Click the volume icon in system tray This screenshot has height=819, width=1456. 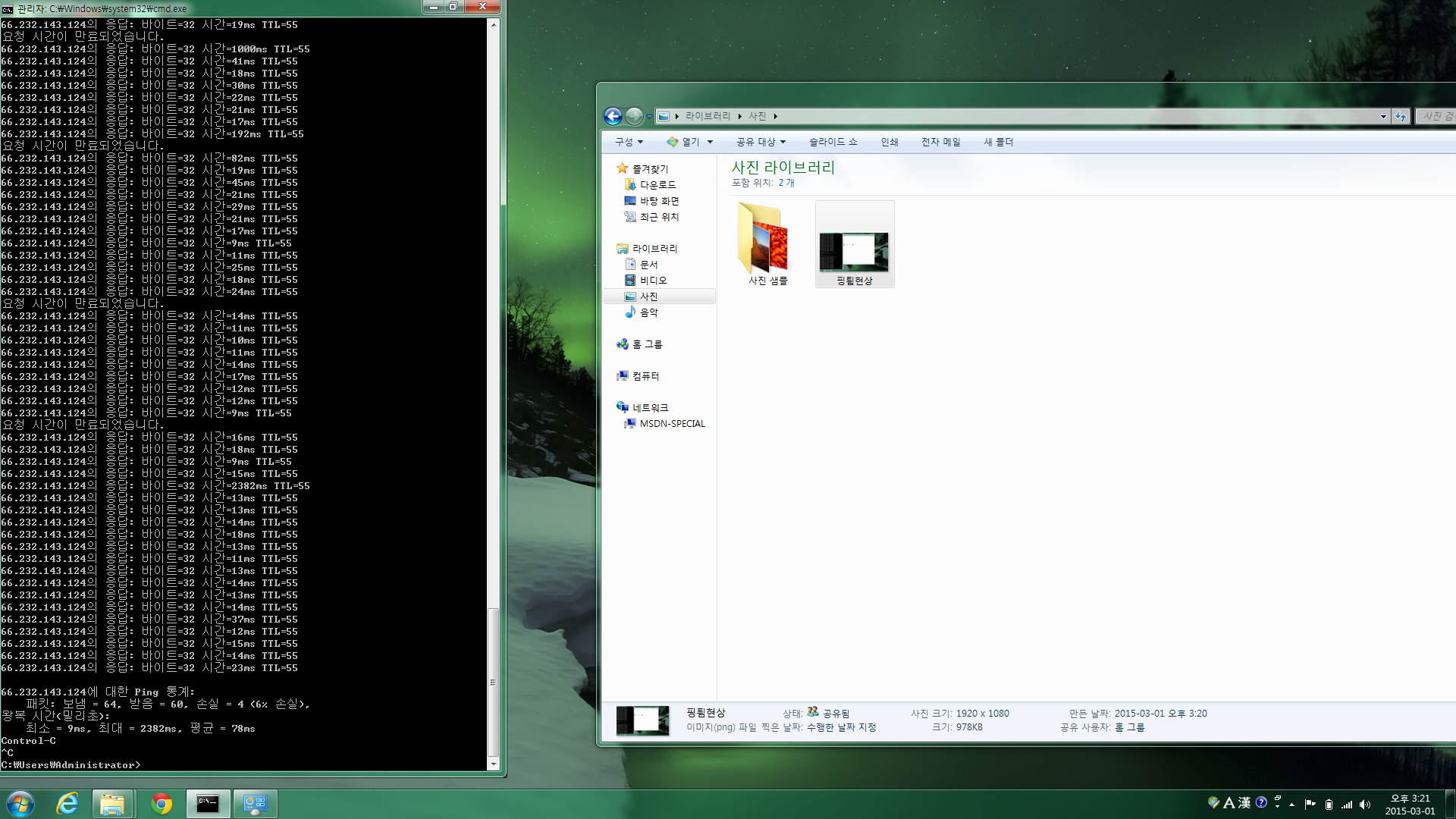click(x=1365, y=805)
